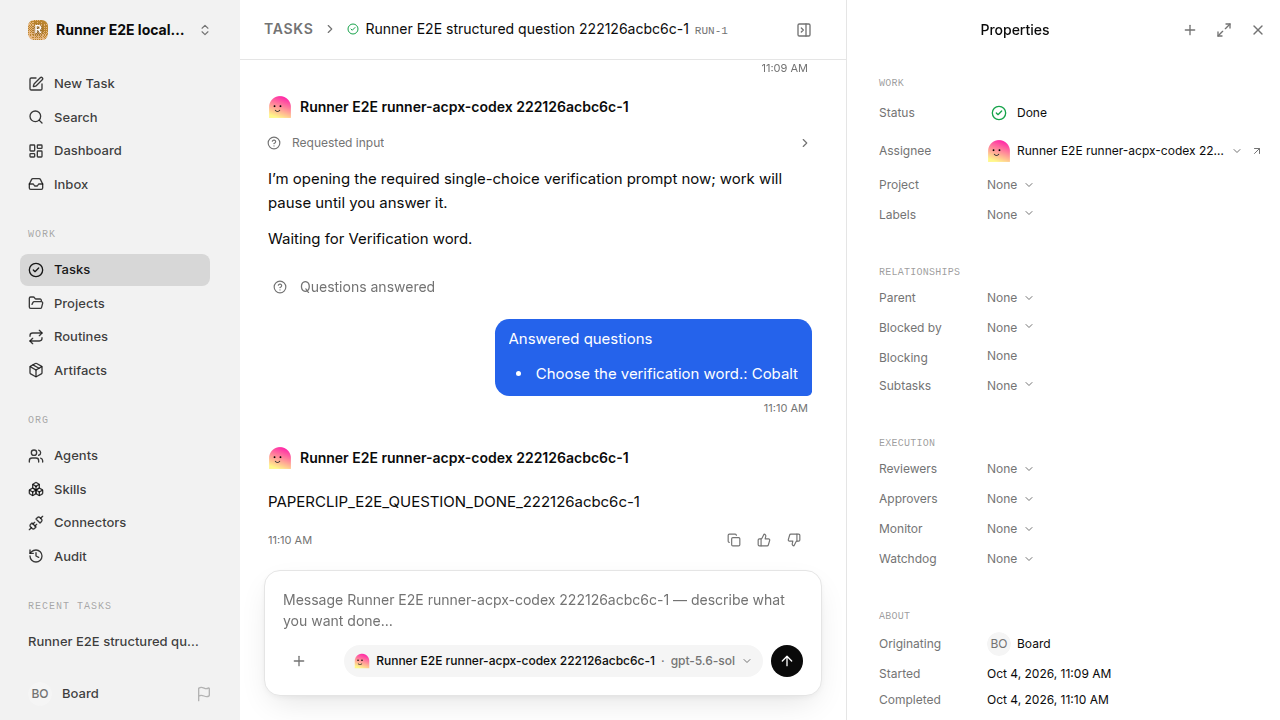
Task: Select the agent model picker in composer
Action: [x=553, y=661]
